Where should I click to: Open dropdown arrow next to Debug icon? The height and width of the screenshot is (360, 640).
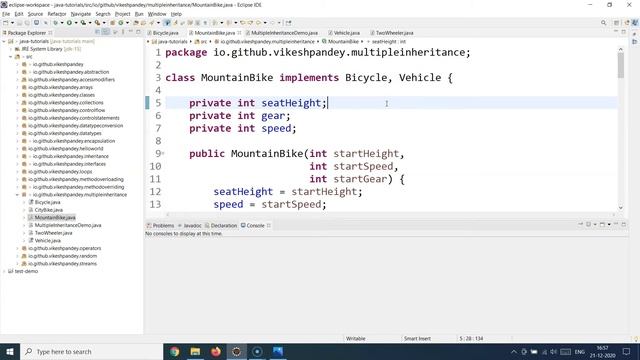pos(62,23)
